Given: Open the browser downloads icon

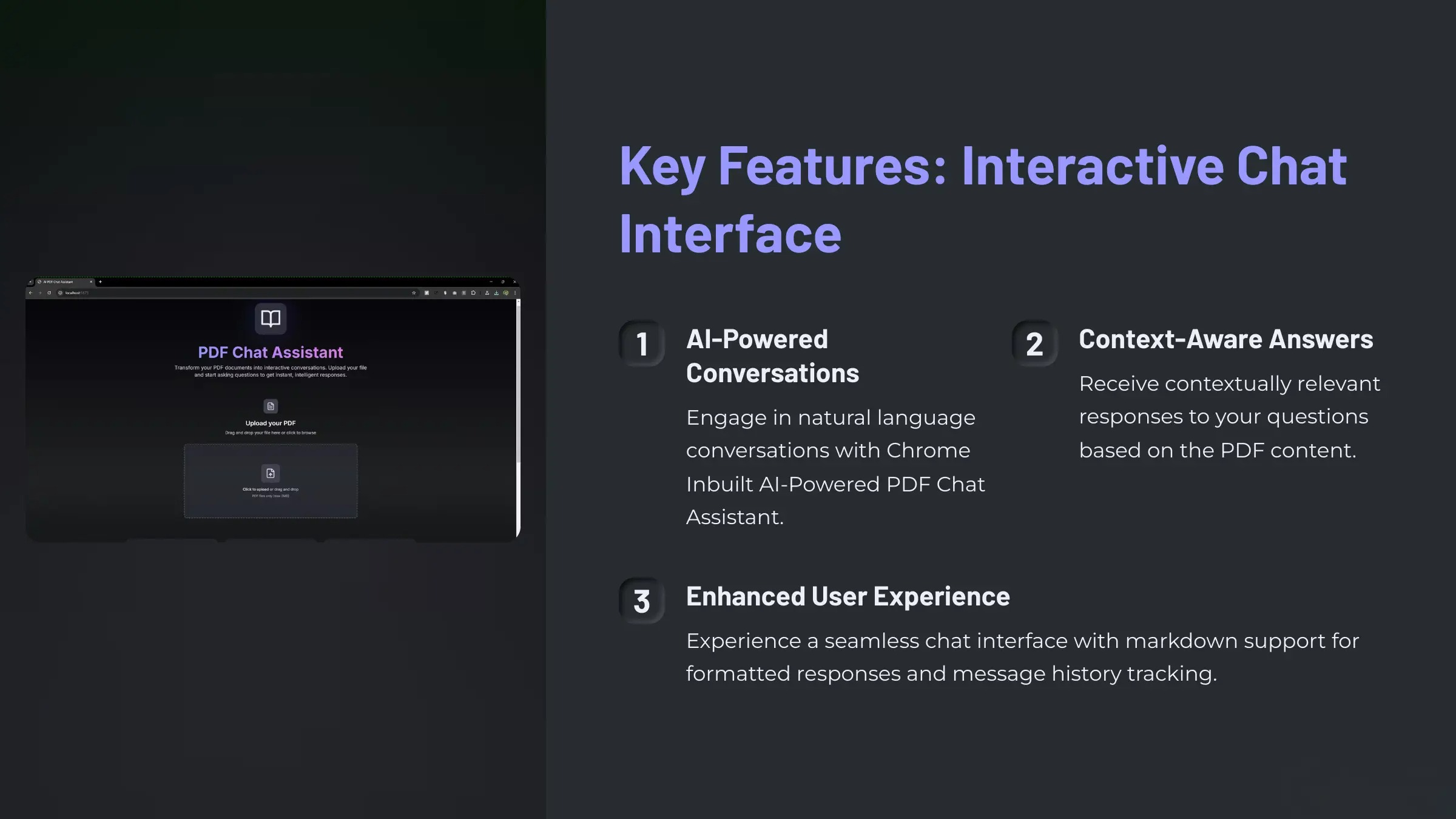Looking at the screenshot, I should click(x=496, y=293).
